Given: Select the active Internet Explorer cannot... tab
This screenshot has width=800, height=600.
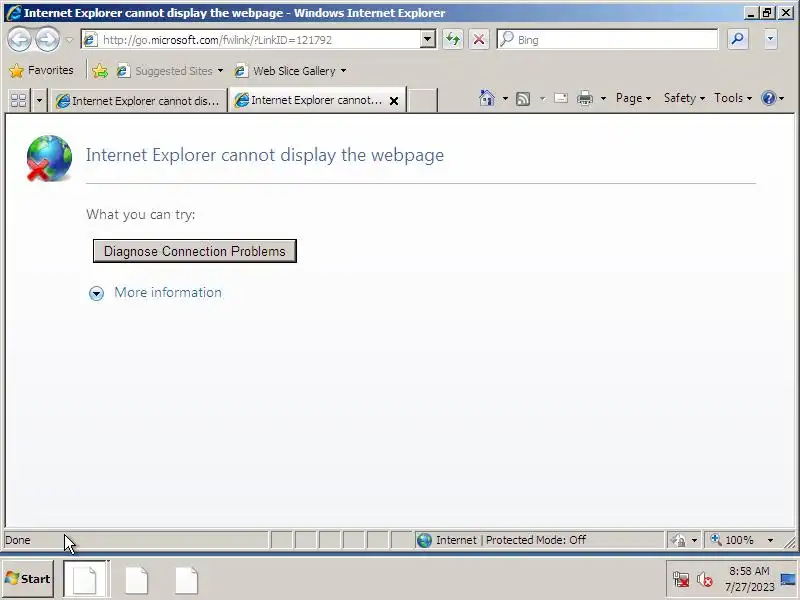Looking at the screenshot, I should coord(308,100).
